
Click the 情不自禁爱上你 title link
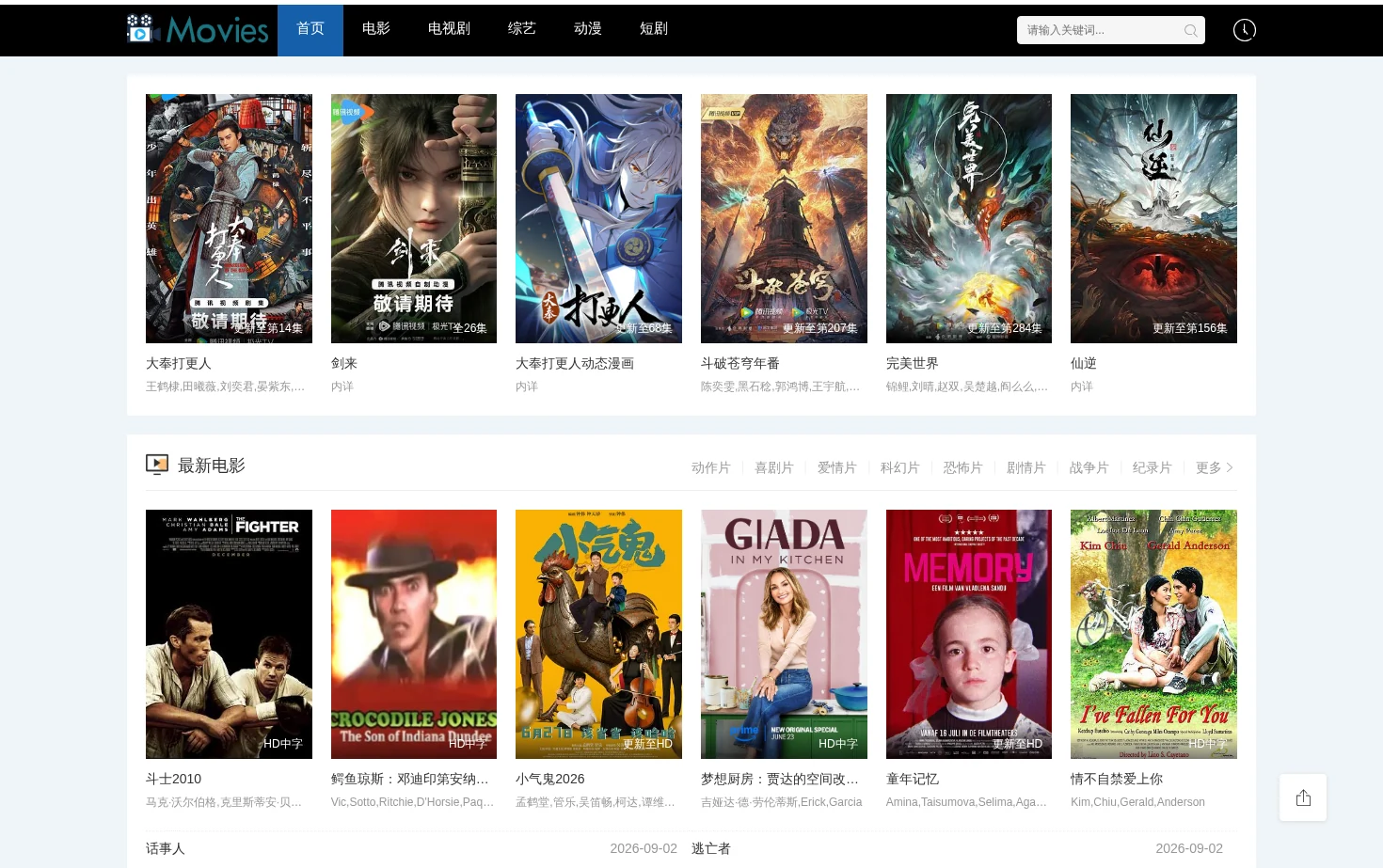[1117, 779]
